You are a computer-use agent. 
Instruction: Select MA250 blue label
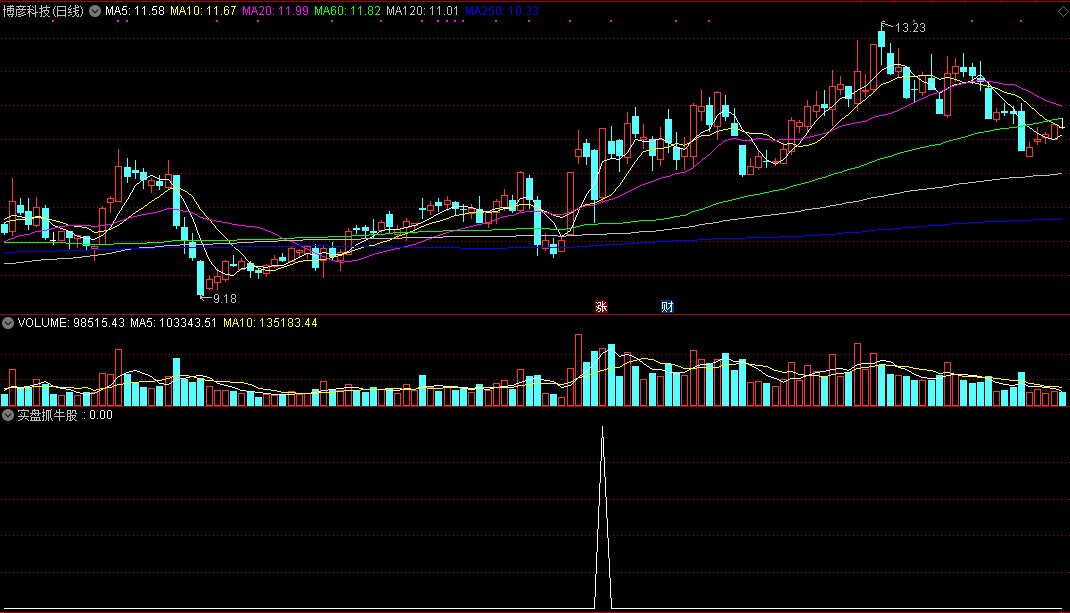click(502, 11)
